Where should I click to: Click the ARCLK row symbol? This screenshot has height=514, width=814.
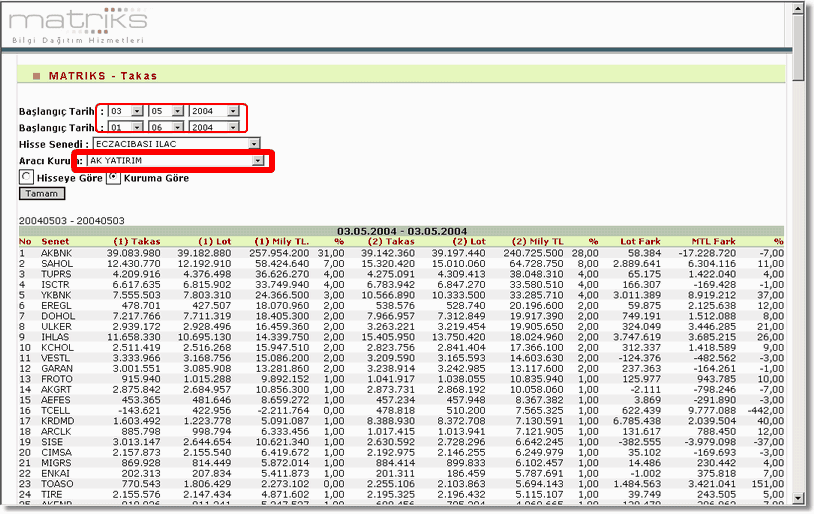tap(56, 431)
